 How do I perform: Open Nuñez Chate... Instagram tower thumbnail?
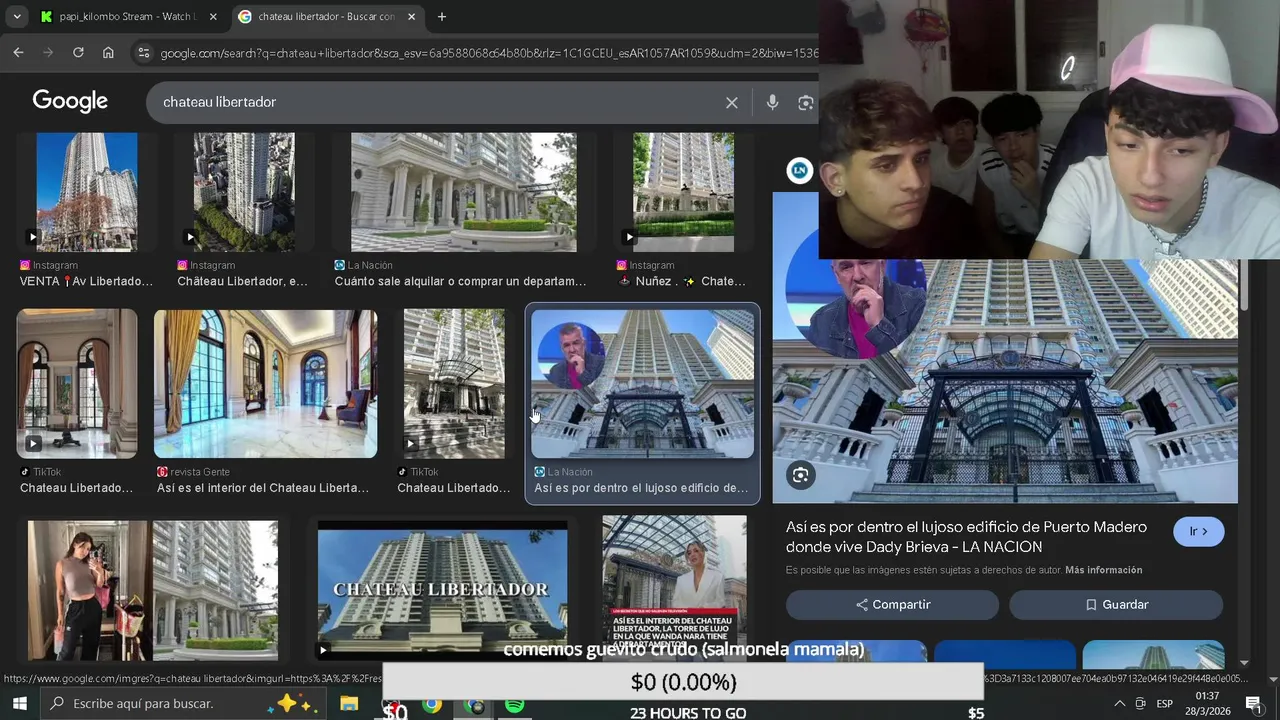pos(683,192)
